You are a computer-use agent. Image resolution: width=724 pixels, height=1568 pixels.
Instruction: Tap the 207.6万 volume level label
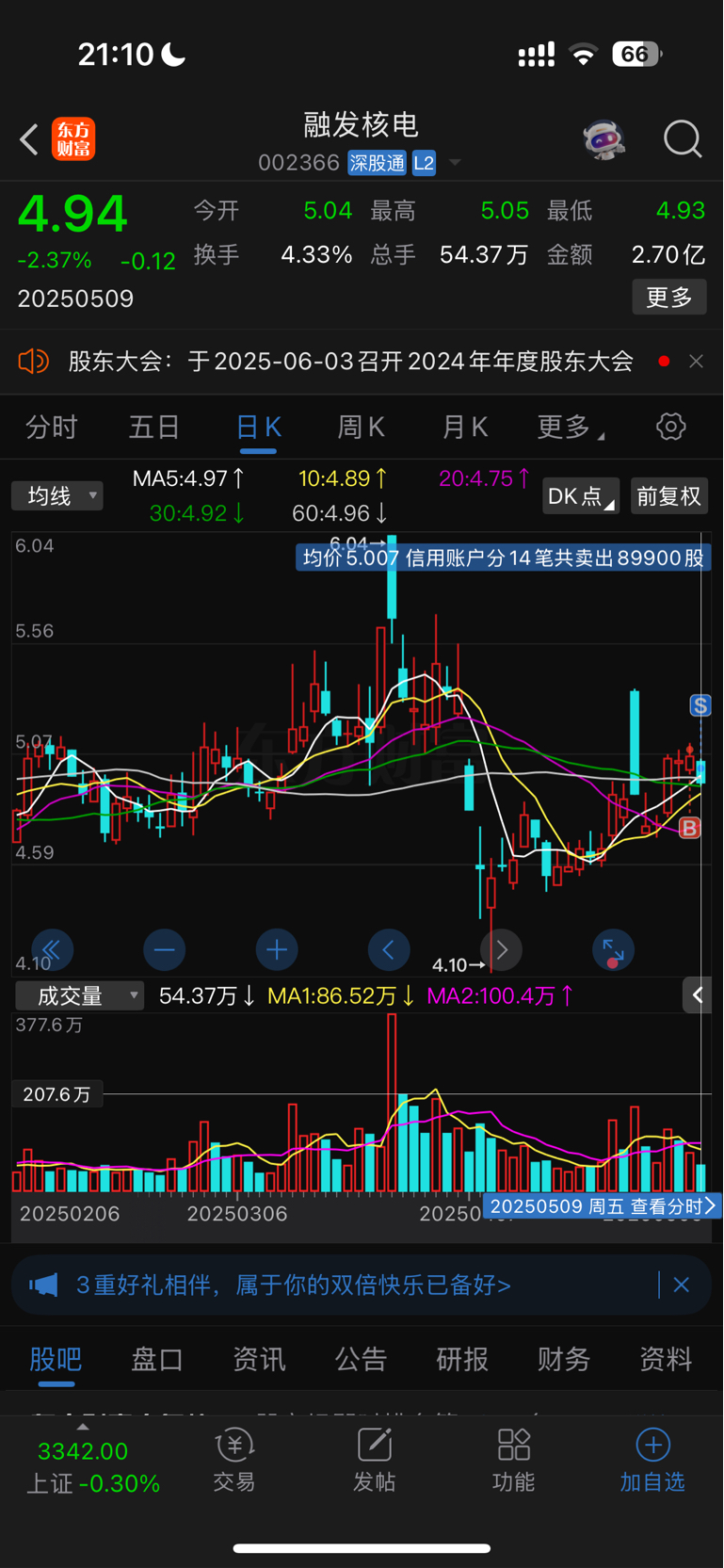pos(56,1094)
